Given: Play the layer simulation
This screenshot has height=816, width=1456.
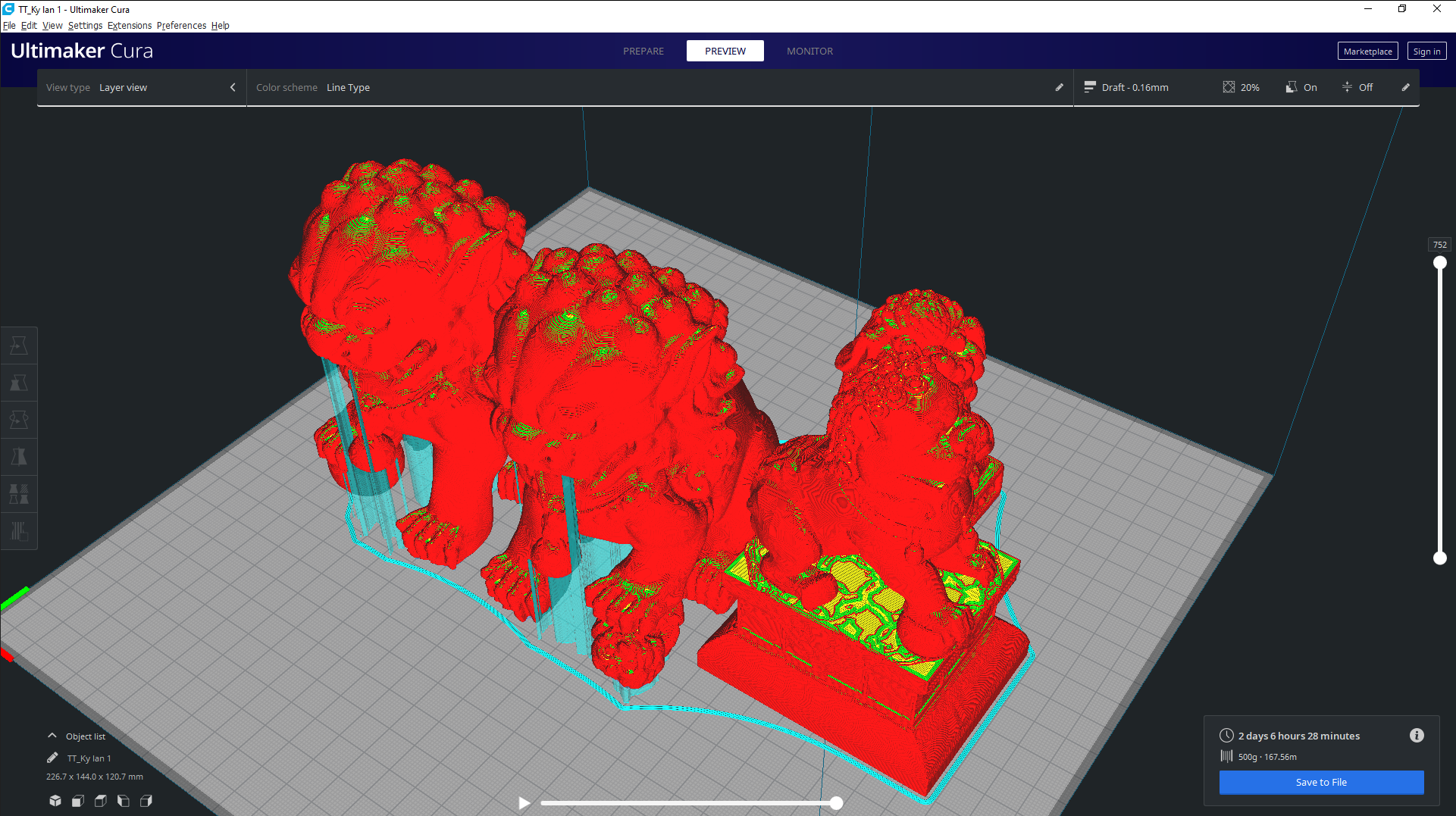Looking at the screenshot, I should coord(524,803).
